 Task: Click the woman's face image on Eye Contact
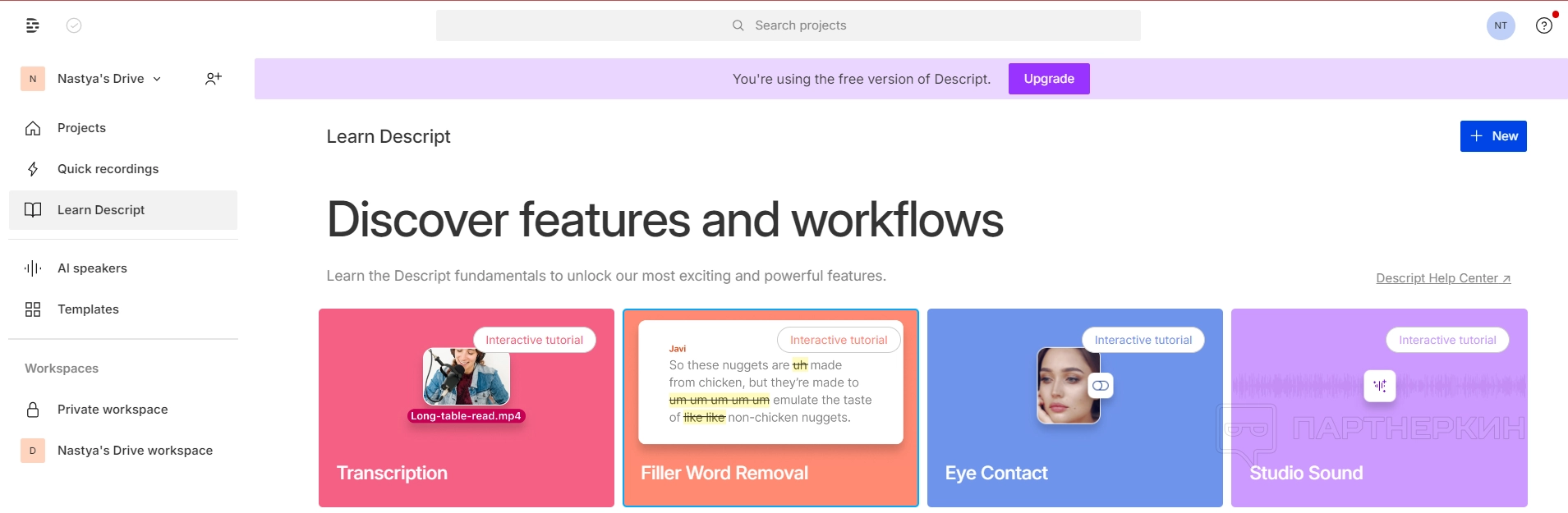click(x=1069, y=386)
